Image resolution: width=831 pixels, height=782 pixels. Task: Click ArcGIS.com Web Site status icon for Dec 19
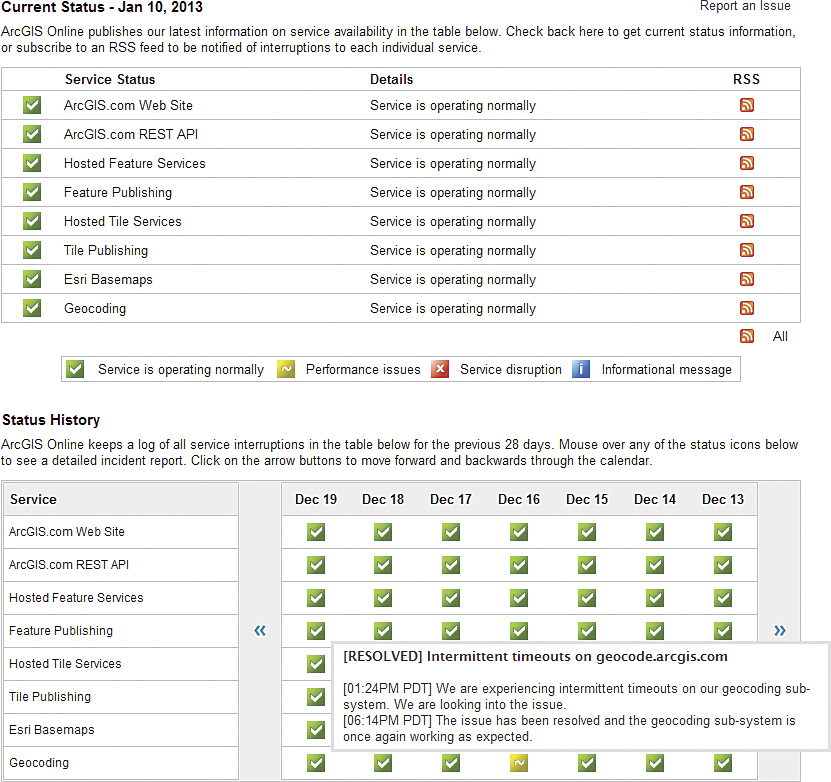(x=316, y=532)
